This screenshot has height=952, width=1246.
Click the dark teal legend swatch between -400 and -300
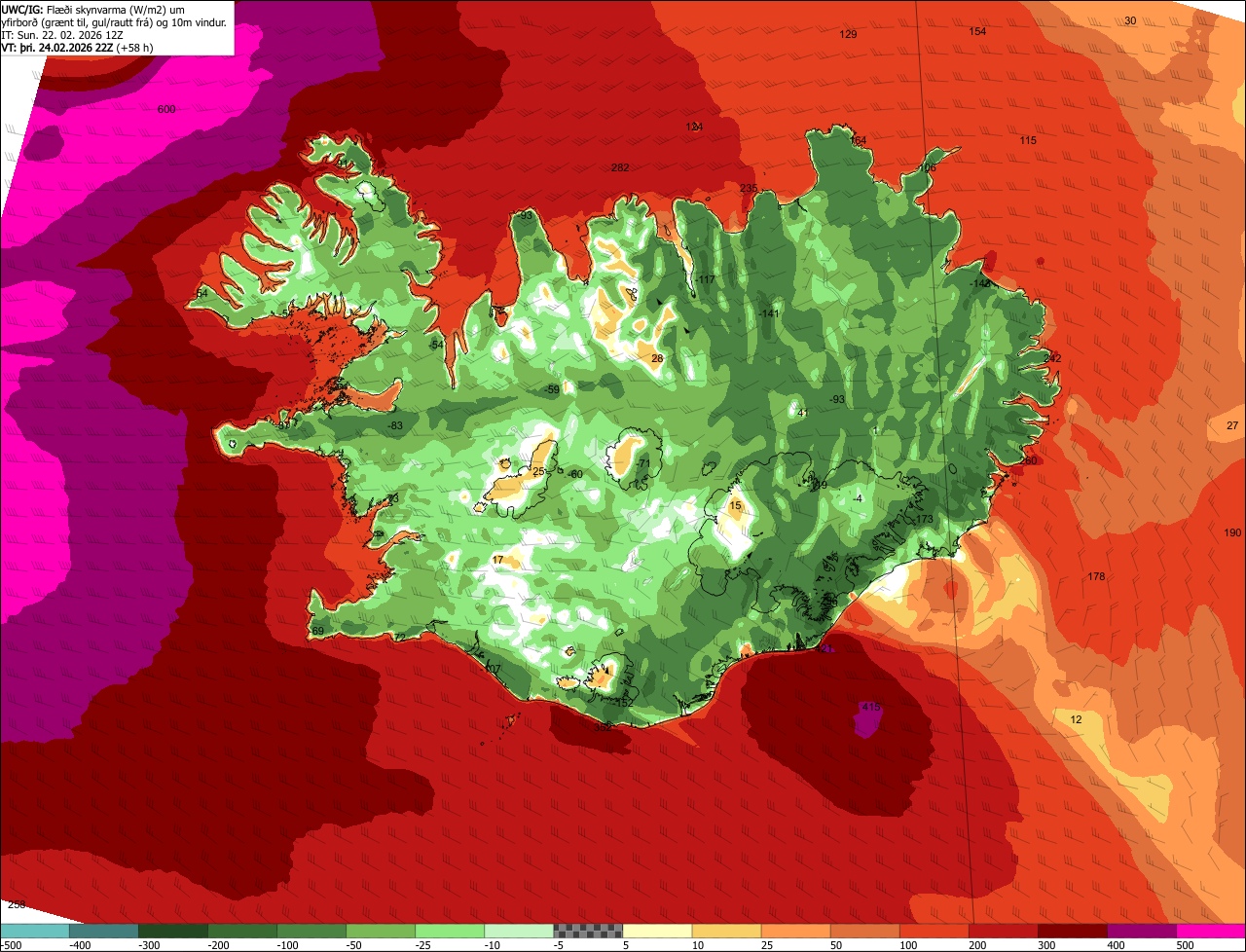(x=104, y=931)
